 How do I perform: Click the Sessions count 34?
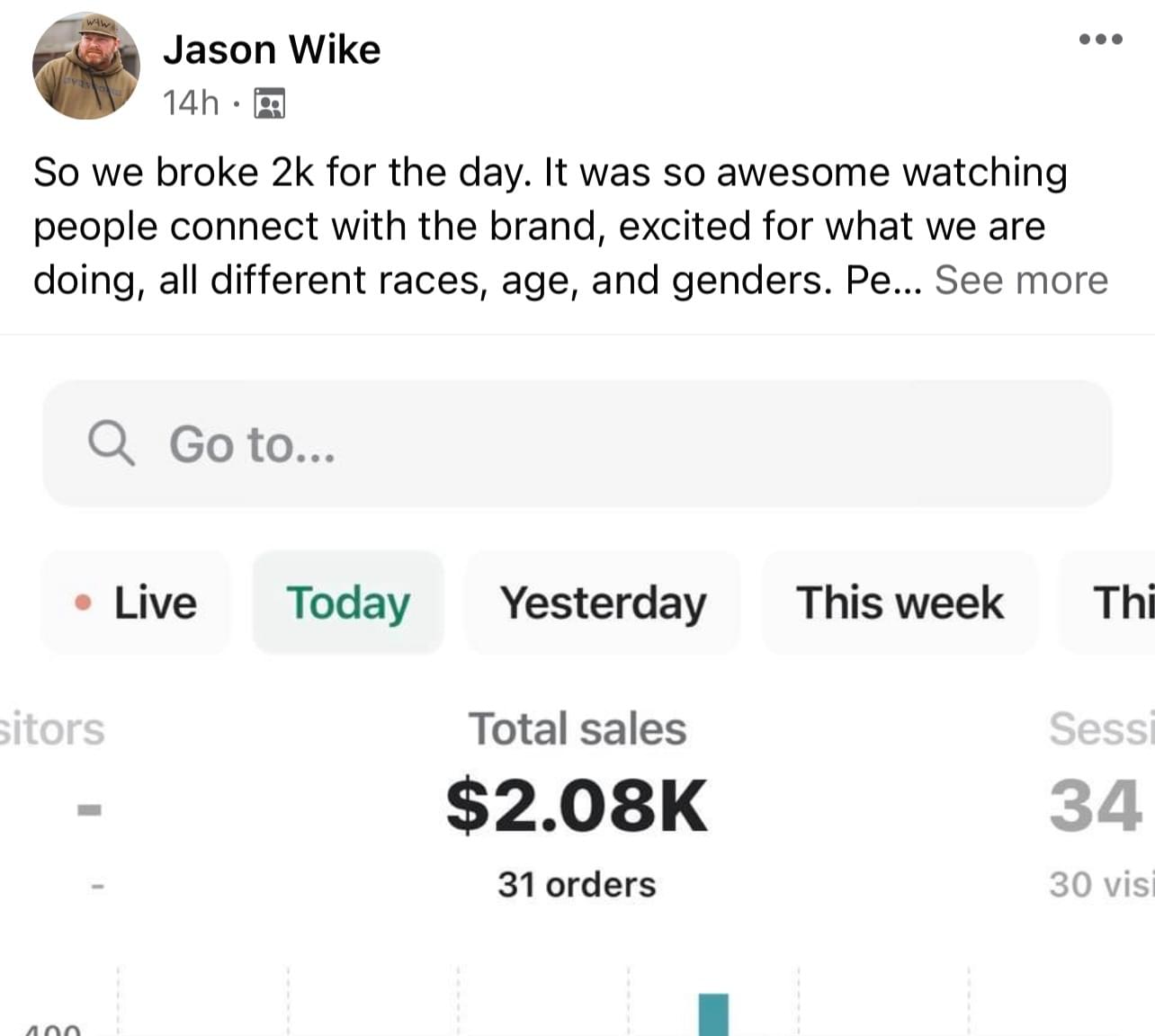[x=1095, y=806]
